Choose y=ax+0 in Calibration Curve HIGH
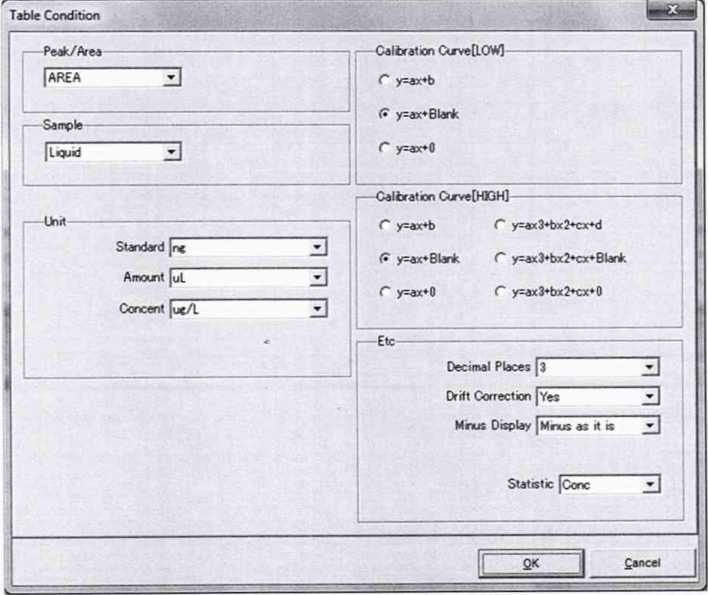 click(385, 291)
